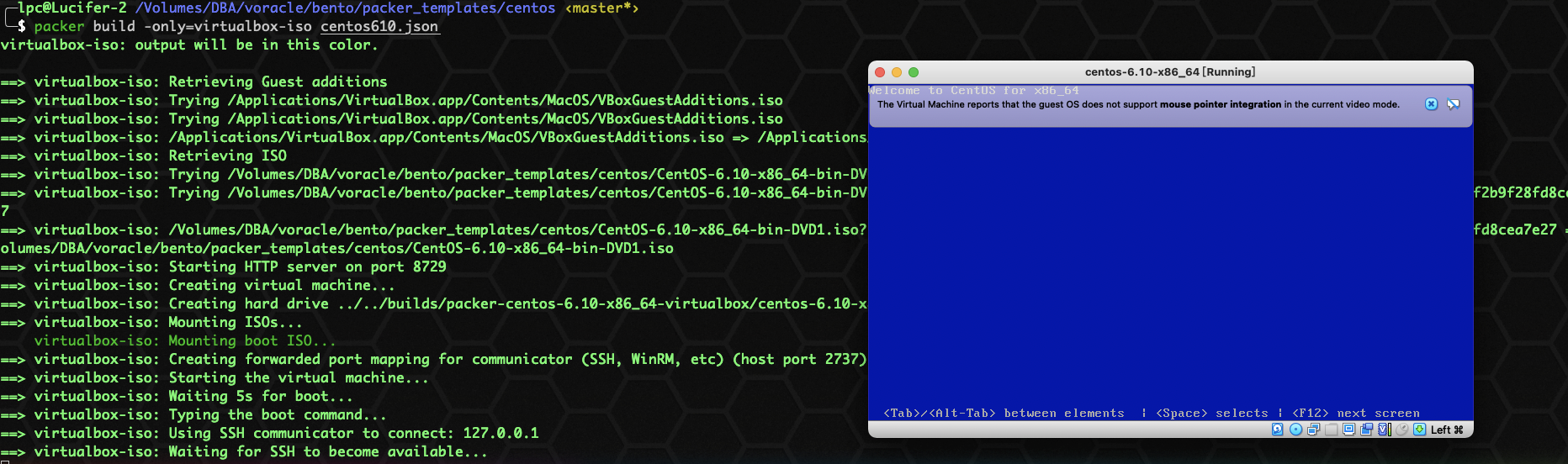Screen dimensions: 1568x464
Task: Click the 'Mounting ISOs...' terminal line
Action: 151,322
